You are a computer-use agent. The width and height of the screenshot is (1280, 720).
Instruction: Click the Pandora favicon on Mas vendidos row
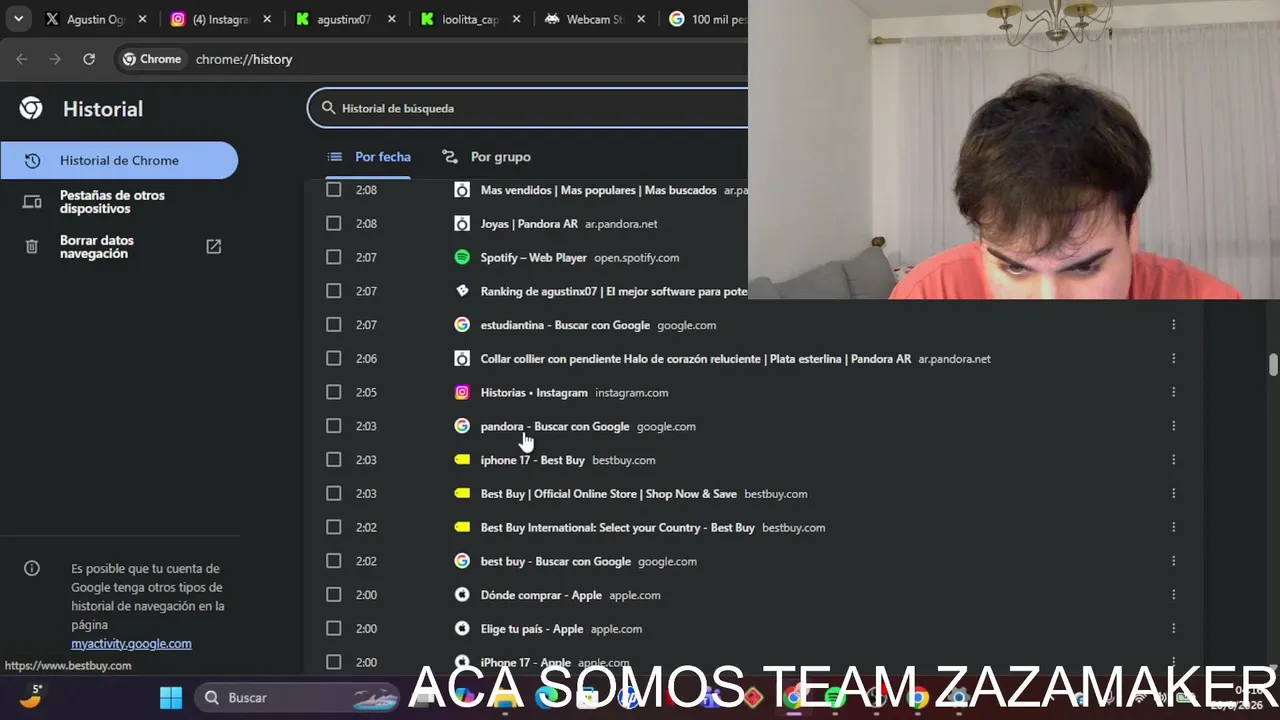click(462, 190)
